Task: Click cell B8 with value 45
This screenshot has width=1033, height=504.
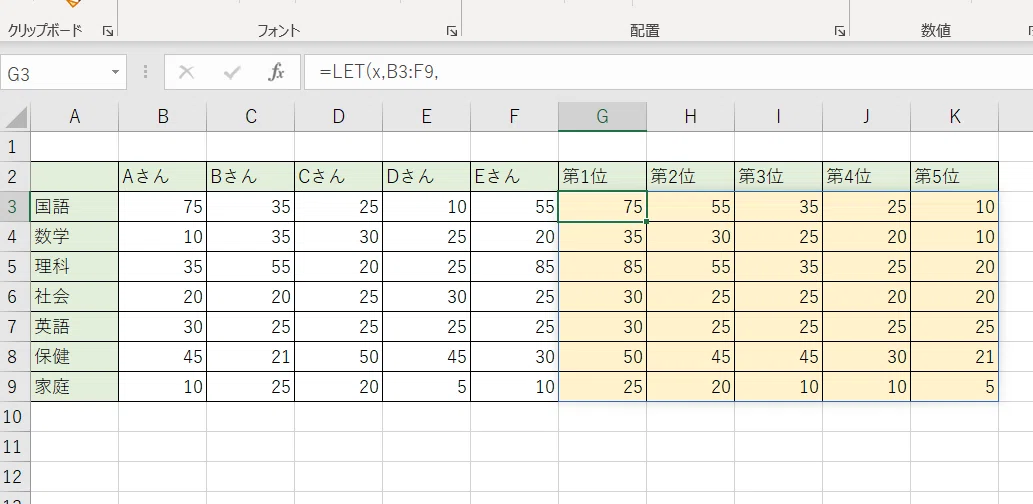Action: [x=163, y=356]
